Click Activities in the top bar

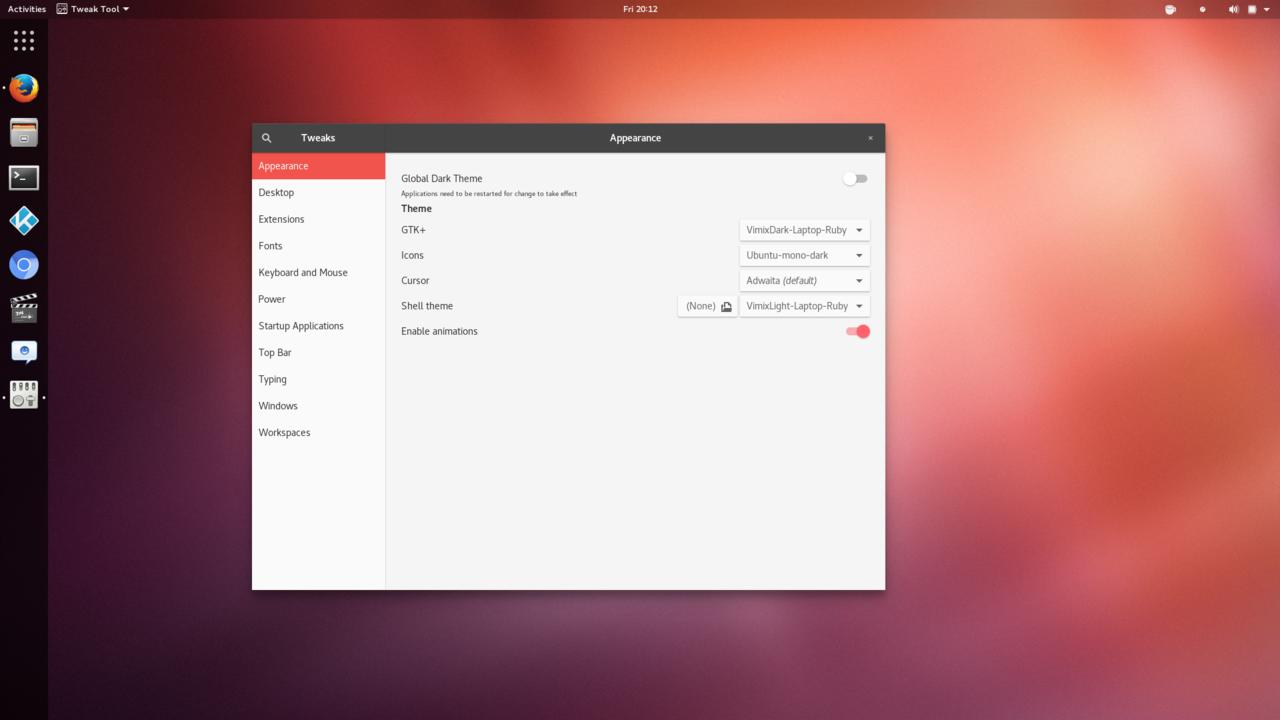tap(27, 9)
